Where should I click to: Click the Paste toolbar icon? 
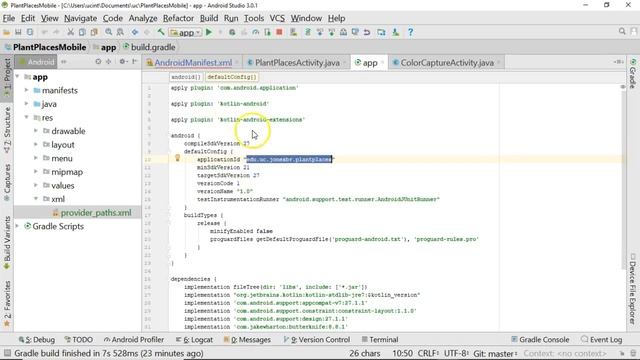[x=94, y=32]
